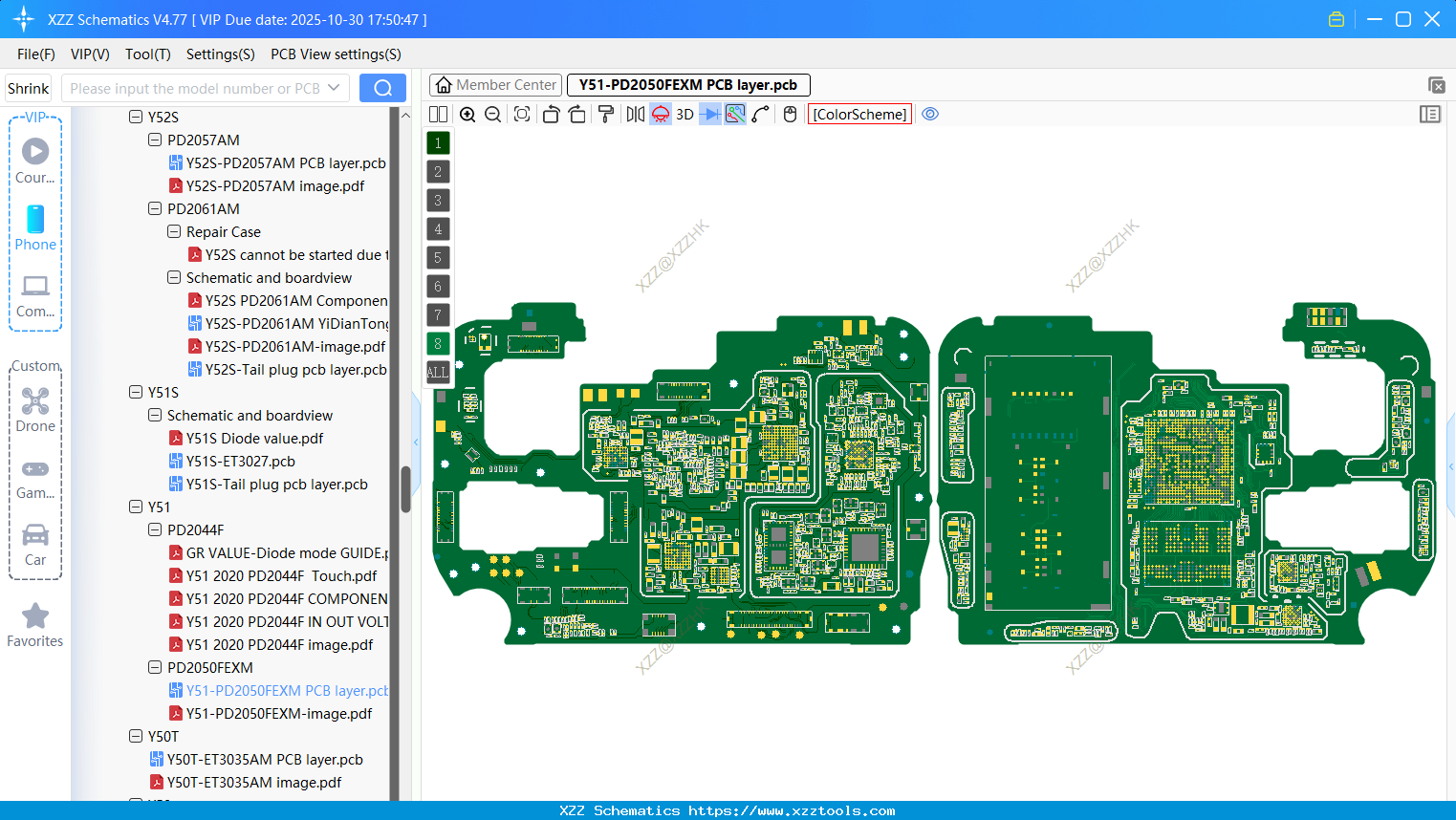Open the ColorScheme picker
The image size is (1456, 820).
(858, 114)
